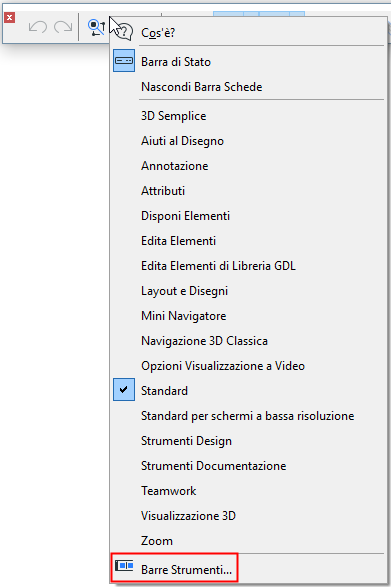This screenshot has height=587, width=391.
Task: Enable the Aiuti al Disegno toolbar
Action: point(249,141)
